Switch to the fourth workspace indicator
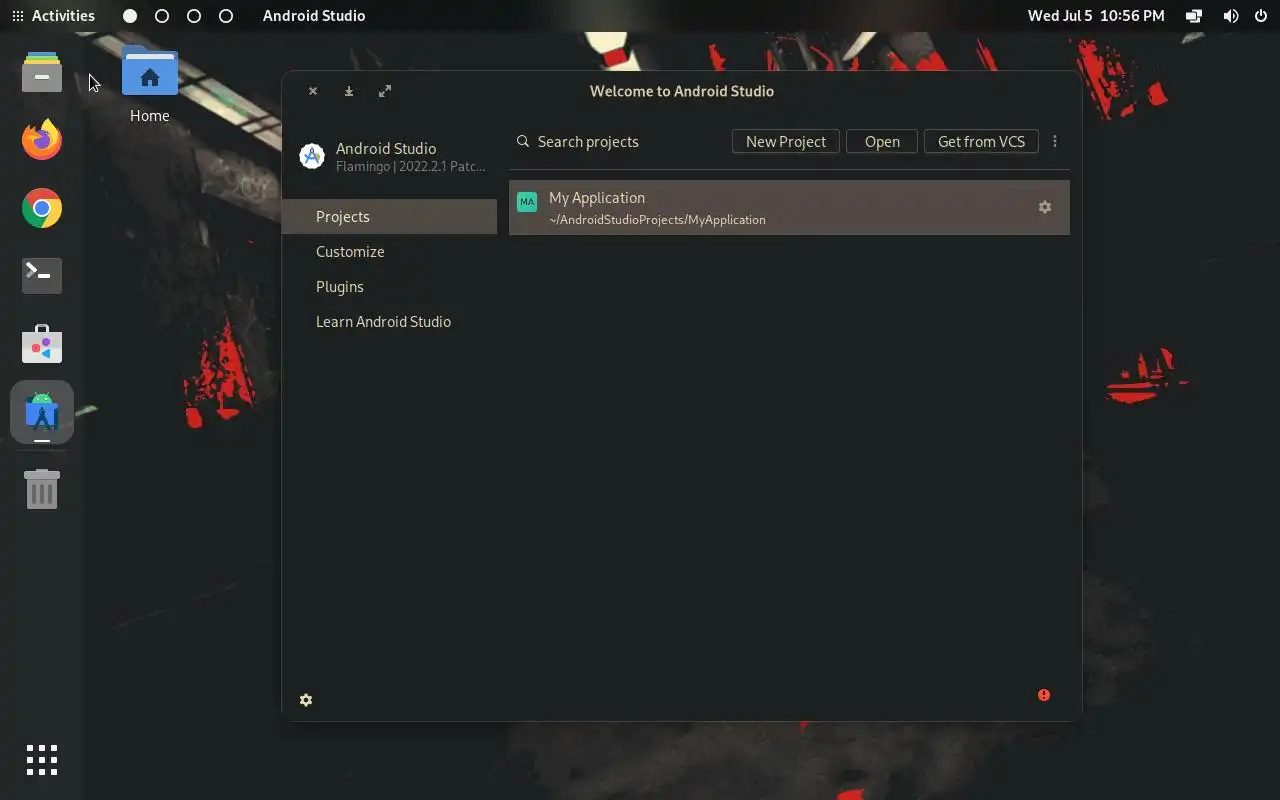This screenshot has height=800, width=1280. tap(226, 16)
